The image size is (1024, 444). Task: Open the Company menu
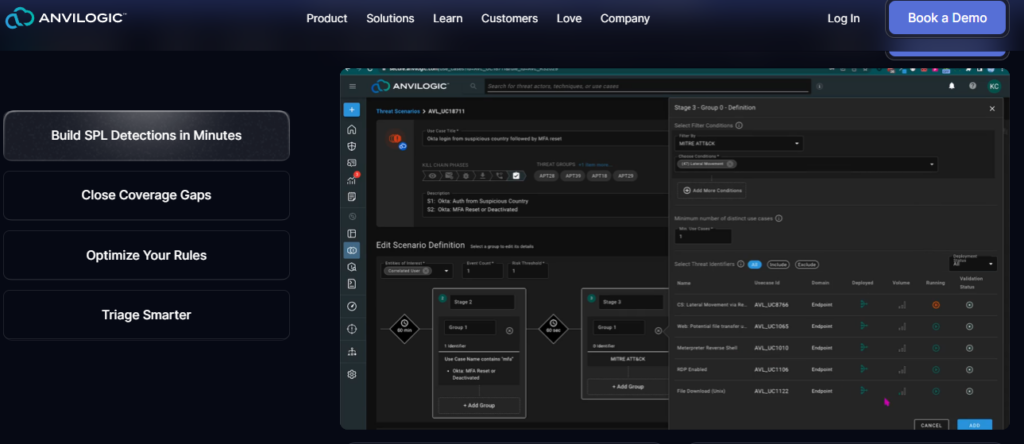(x=625, y=18)
